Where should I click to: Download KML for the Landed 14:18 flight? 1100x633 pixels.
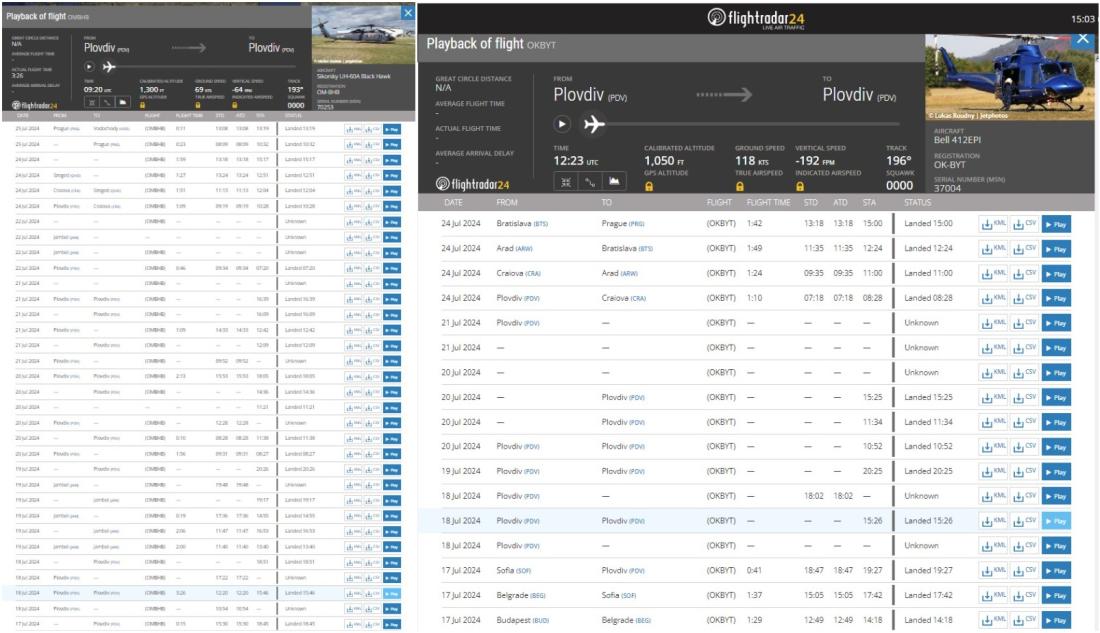click(x=993, y=620)
